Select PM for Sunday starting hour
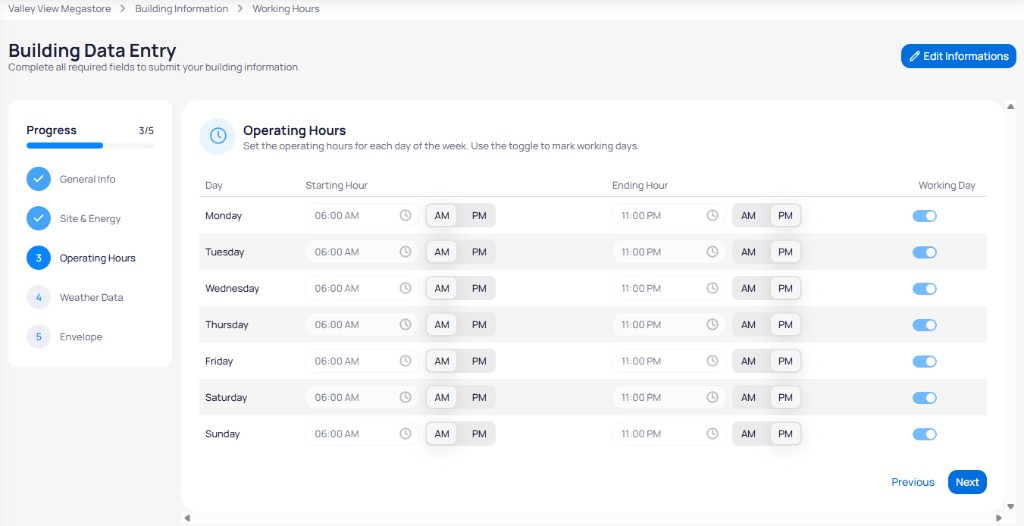Screen dimensions: 1024x526 pyautogui.click(x=479, y=434)
